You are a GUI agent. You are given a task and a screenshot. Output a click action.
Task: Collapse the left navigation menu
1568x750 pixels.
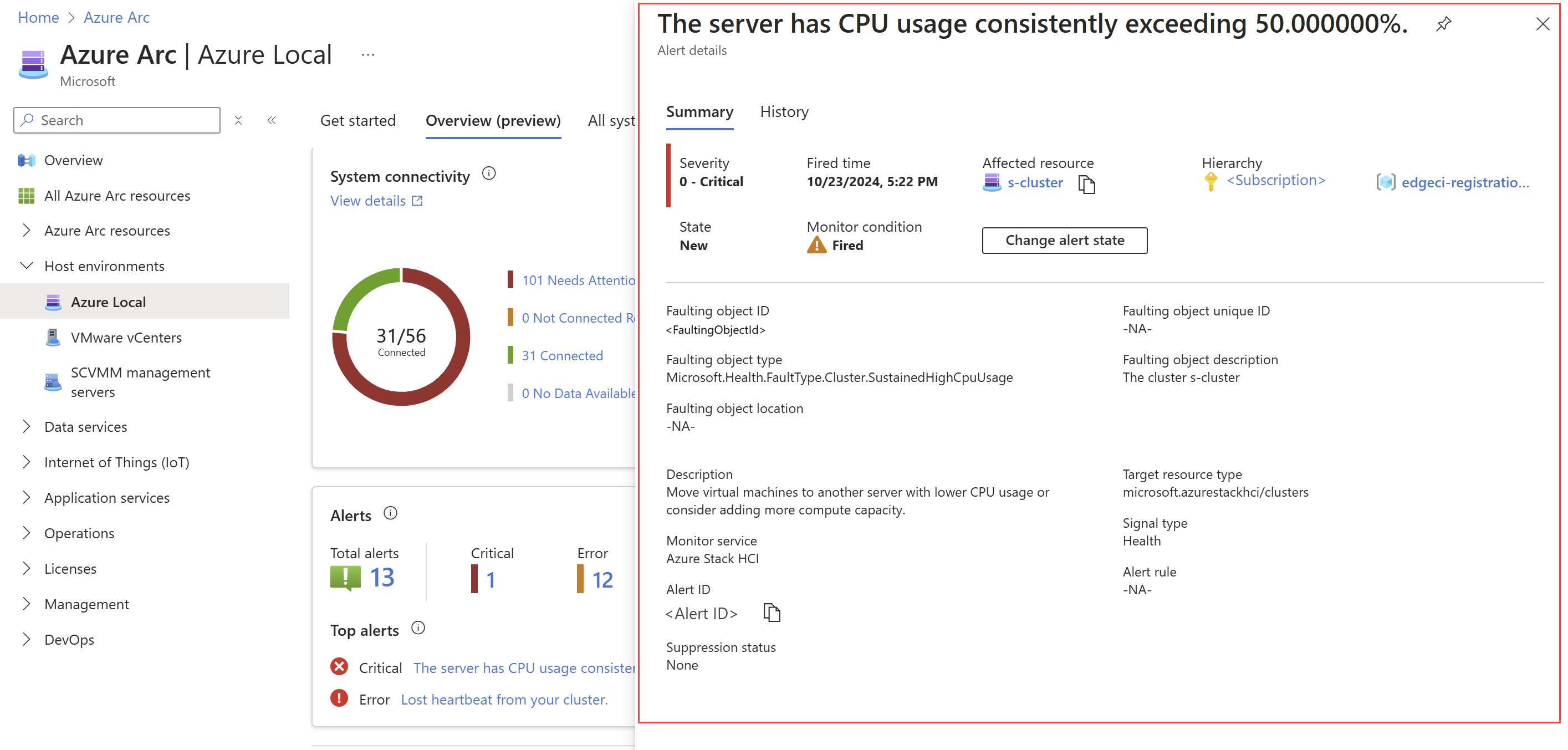pos(272,120)
